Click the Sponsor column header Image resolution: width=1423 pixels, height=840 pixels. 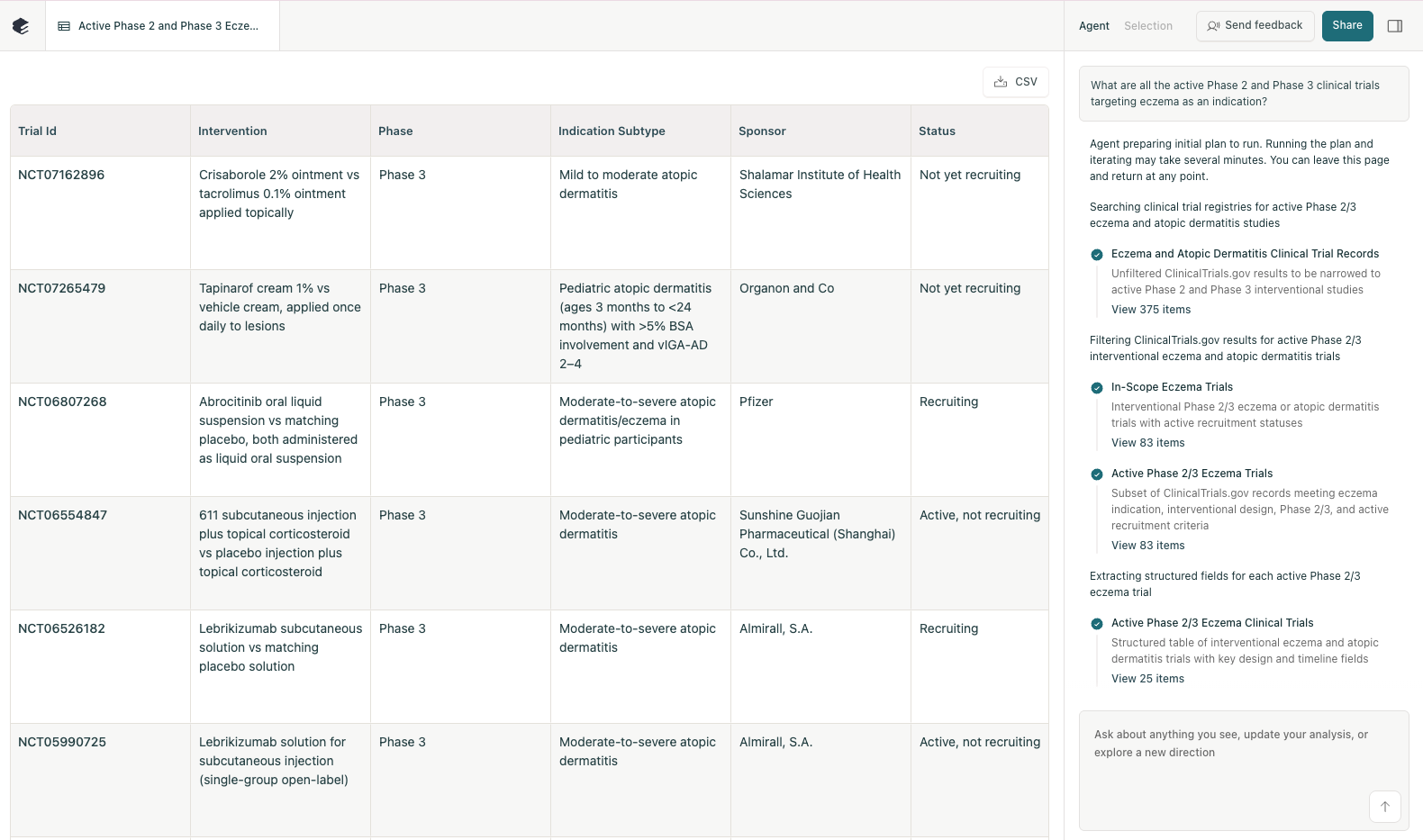point(762,131)
